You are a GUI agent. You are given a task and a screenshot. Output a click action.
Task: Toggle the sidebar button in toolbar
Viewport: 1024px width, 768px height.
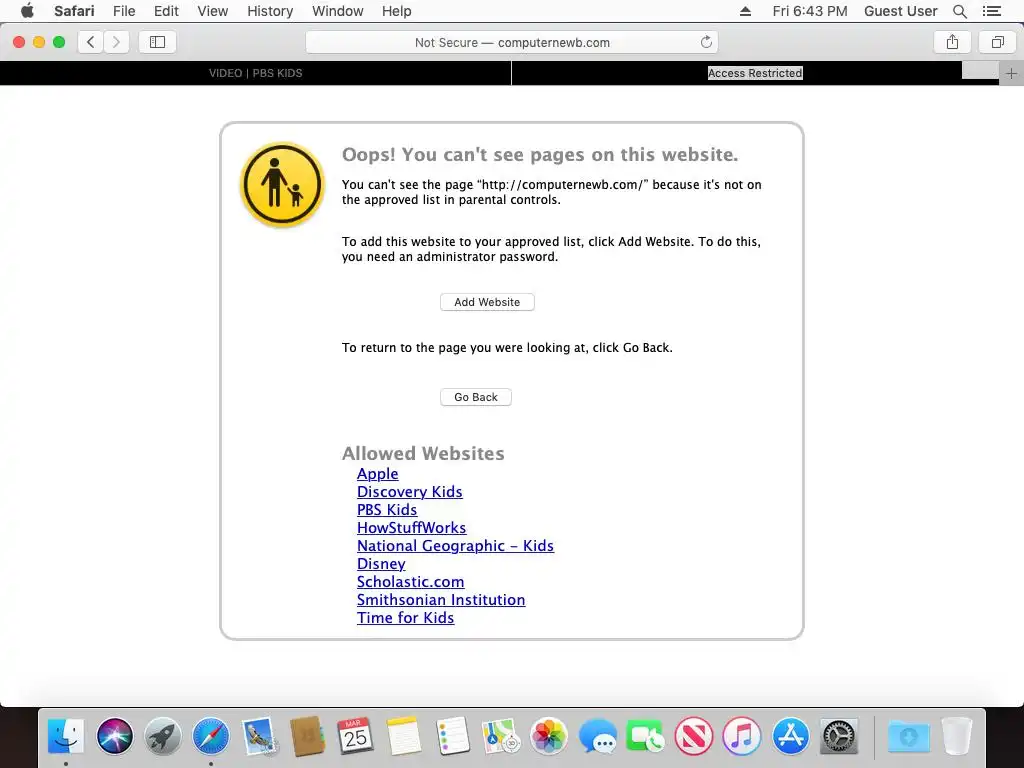tap(157, 42)
